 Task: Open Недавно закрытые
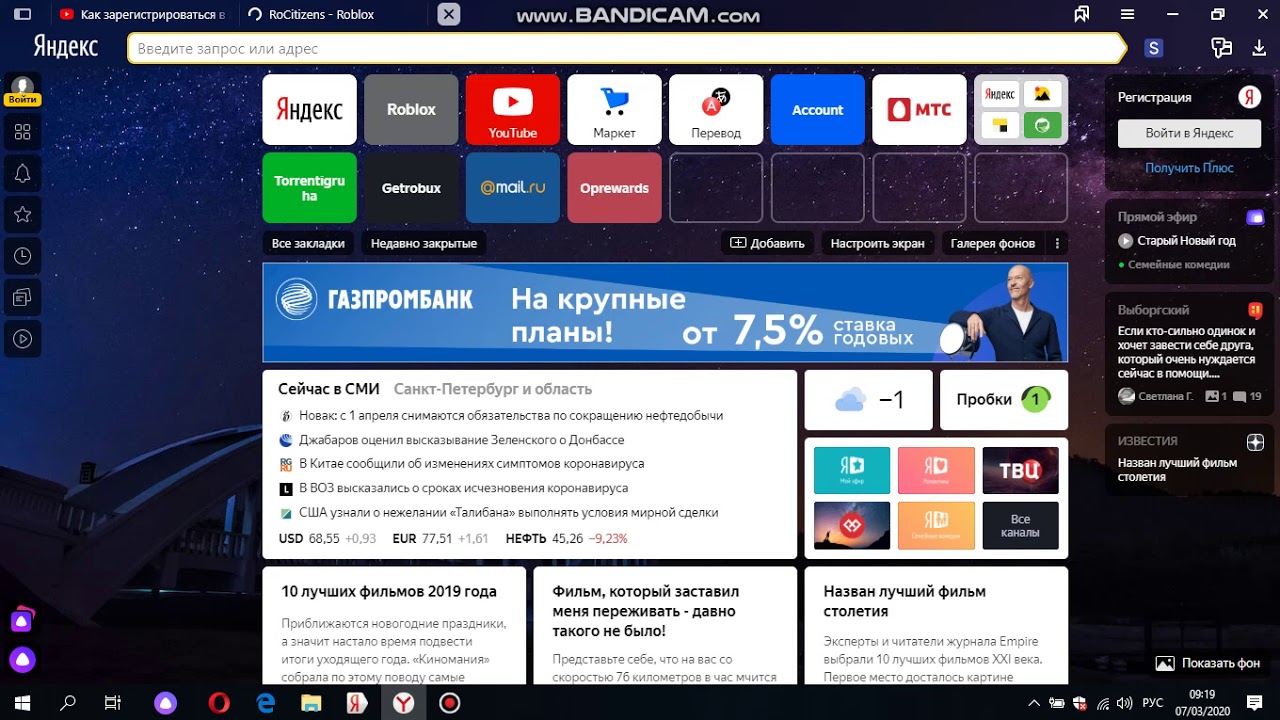click(x=424, y=243)
